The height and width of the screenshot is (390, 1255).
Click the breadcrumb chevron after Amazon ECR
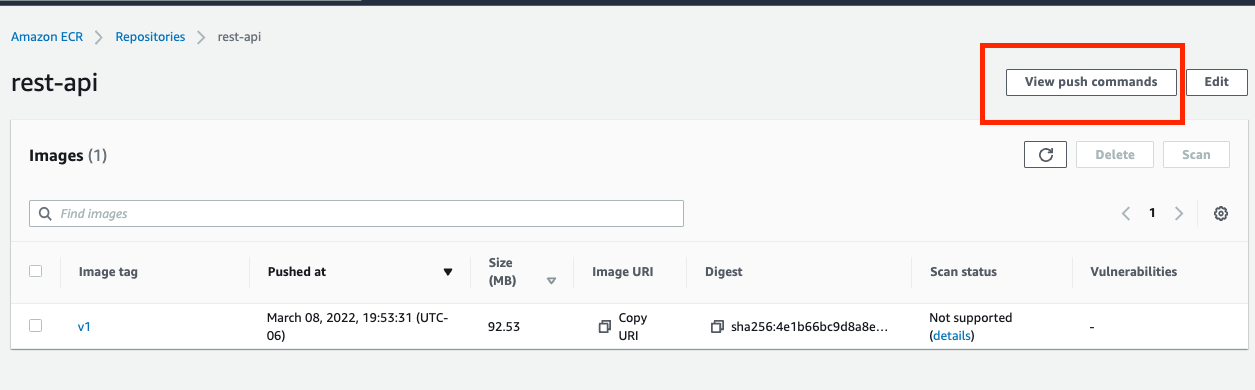(x=99, y=37)
